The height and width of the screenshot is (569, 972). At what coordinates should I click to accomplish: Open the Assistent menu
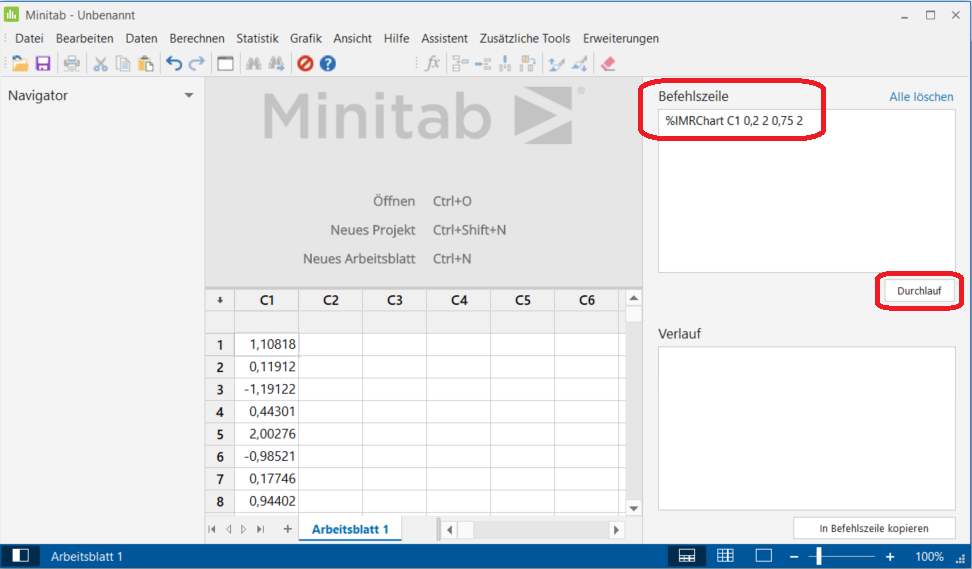(x=444, y=38)
